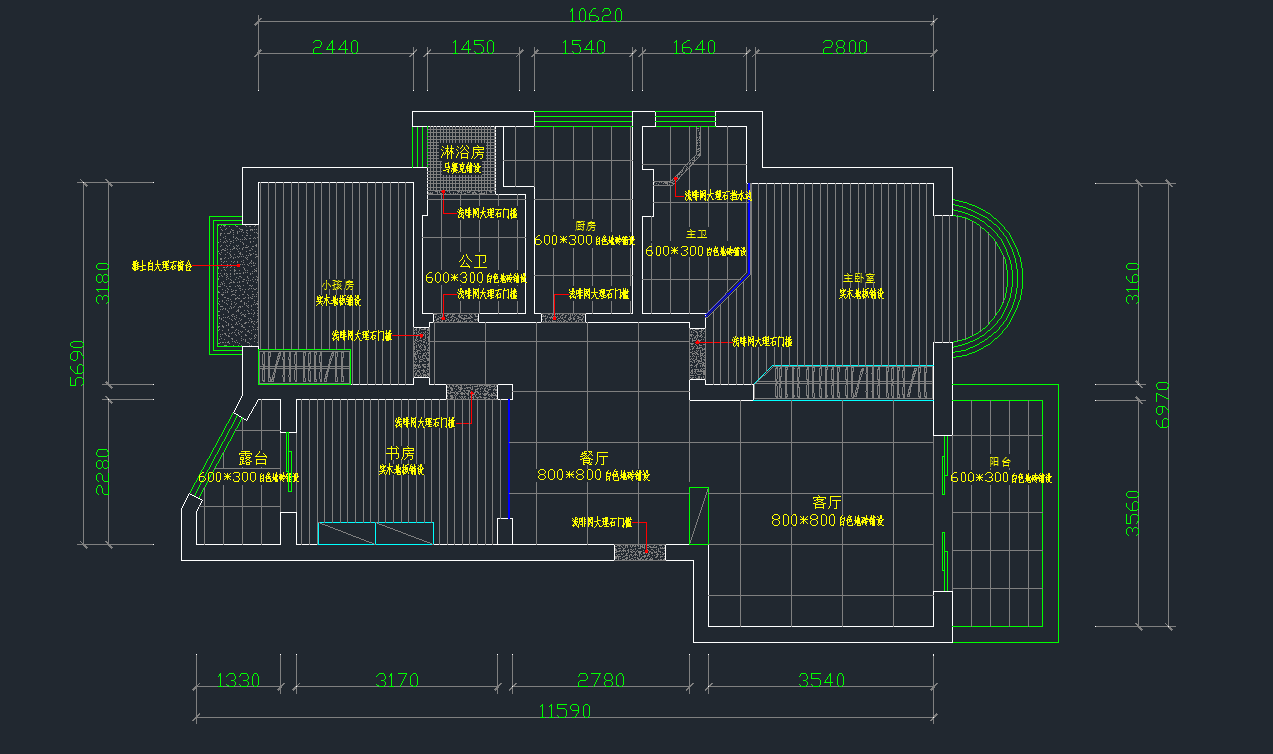Click the 600*300 tile note under 阳台
The width and height of the screenshot is (1273, 754).
[1000, 478]
